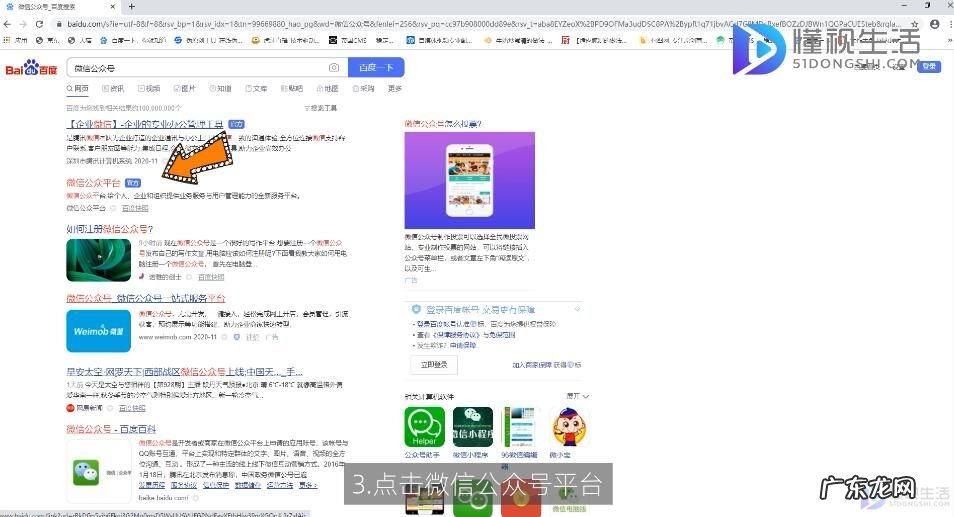Click the green leaf result thumbnail
Viewport: 954px width, 517px height.
99,260
